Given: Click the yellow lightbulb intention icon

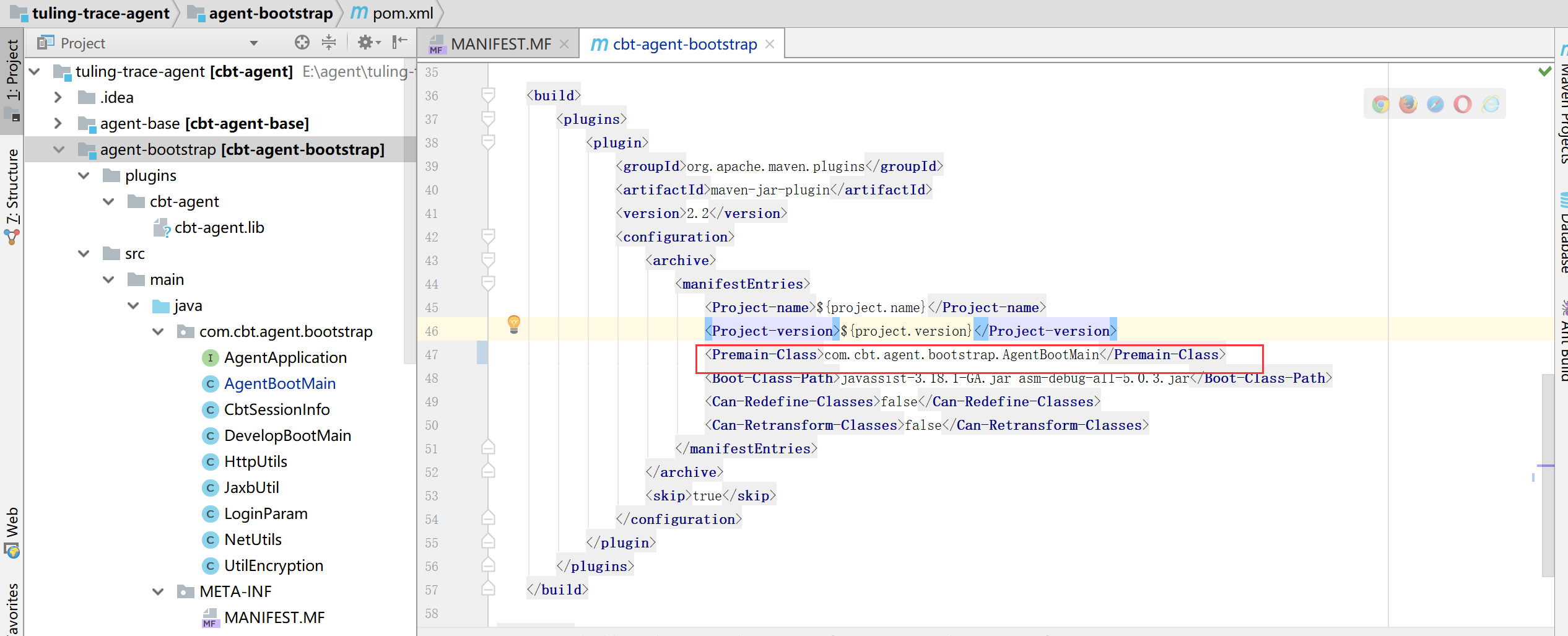Looking at the screenshot, I should click(514, 324).
